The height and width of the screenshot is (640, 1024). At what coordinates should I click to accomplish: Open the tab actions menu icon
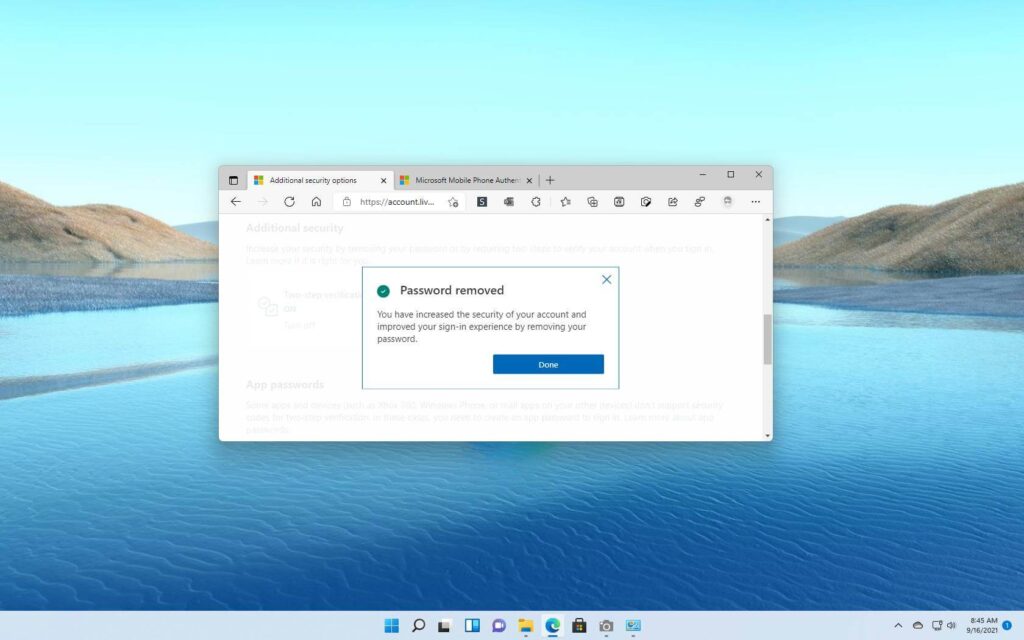(233, 180)
